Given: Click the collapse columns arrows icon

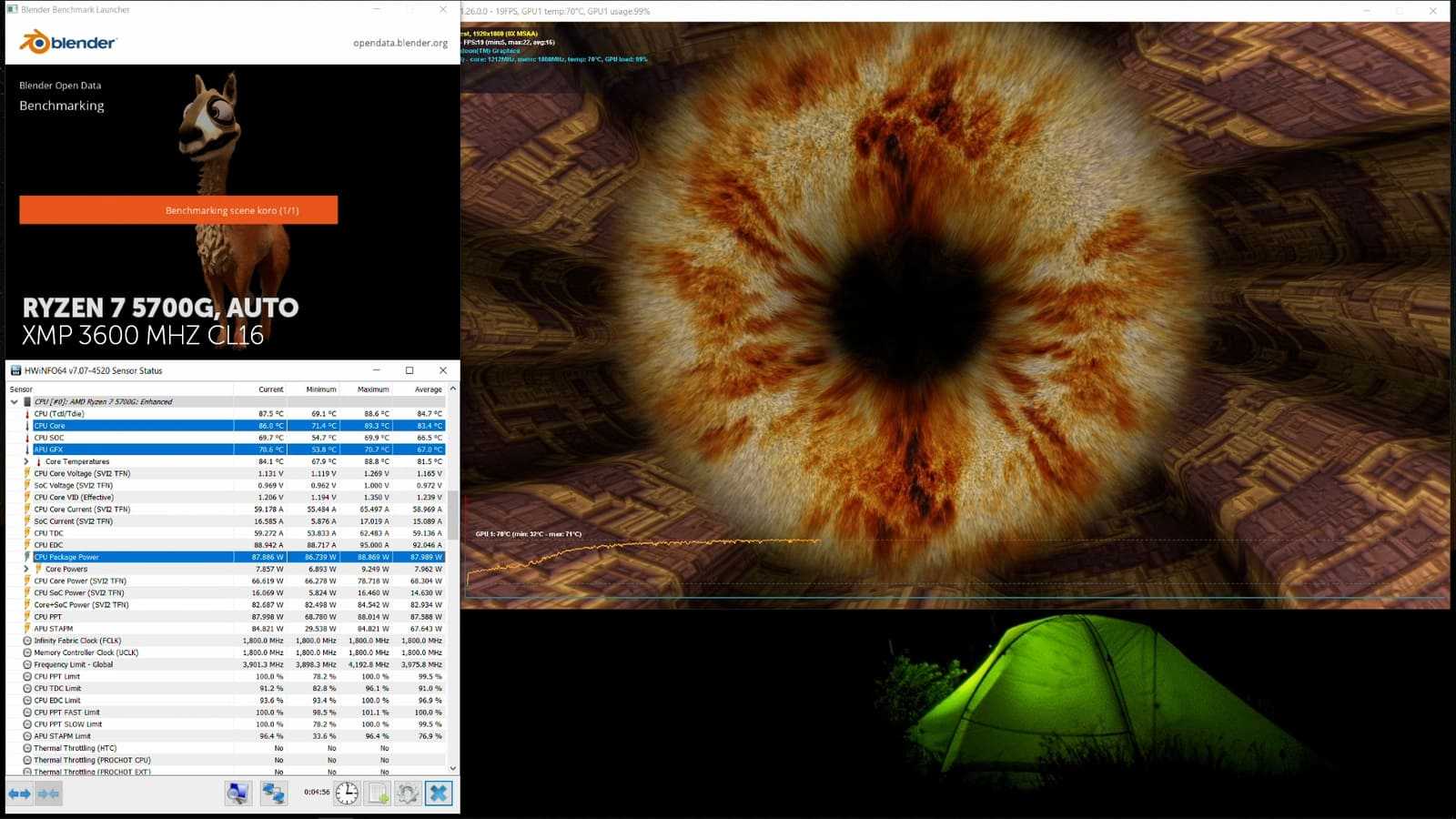Looking at the screenshot, I should click(48, 794).
